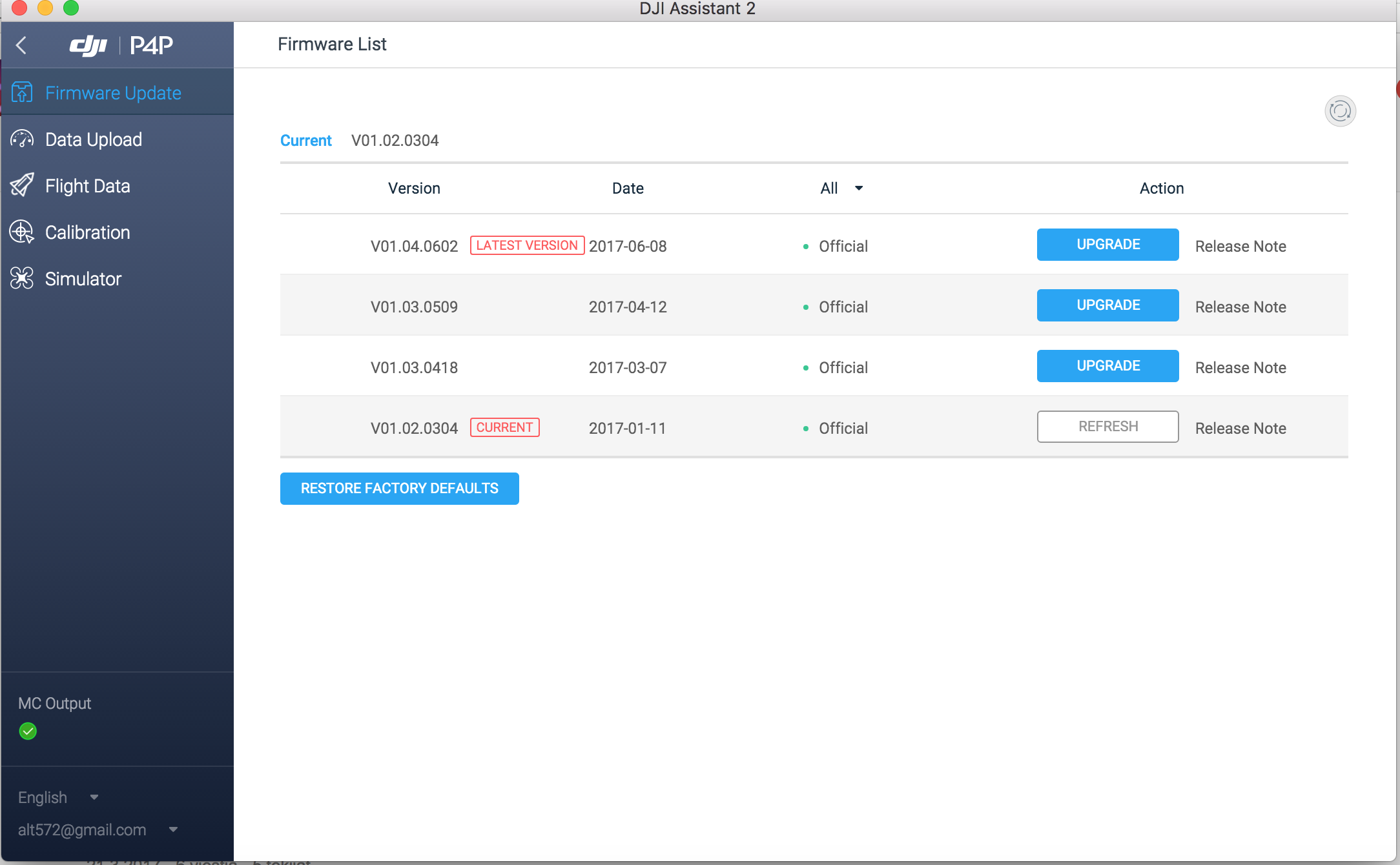Click the Flight Data rocket icon
1400x865 pixels.
[x=22, y=186]
